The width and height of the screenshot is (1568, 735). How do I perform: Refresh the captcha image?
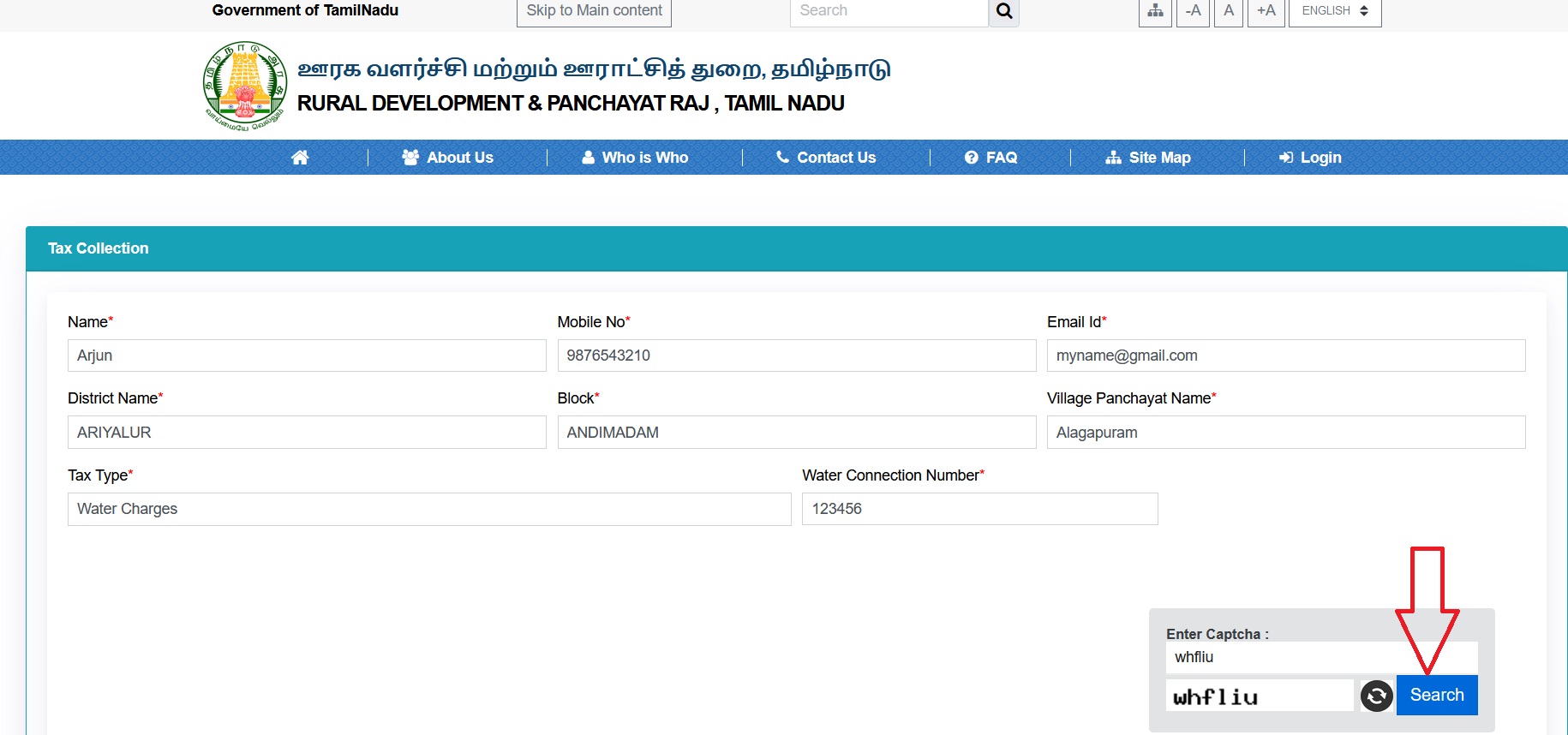tap(1376, 696)
